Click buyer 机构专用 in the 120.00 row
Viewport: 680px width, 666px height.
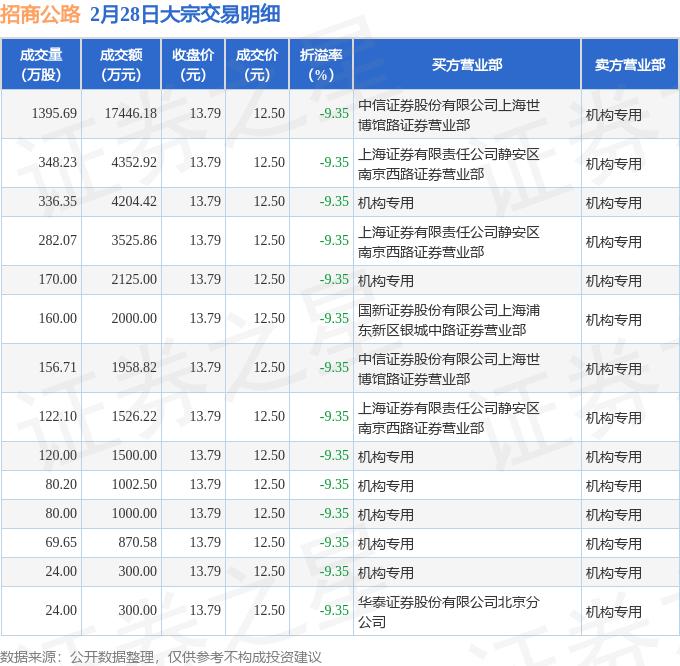(386, 457)
